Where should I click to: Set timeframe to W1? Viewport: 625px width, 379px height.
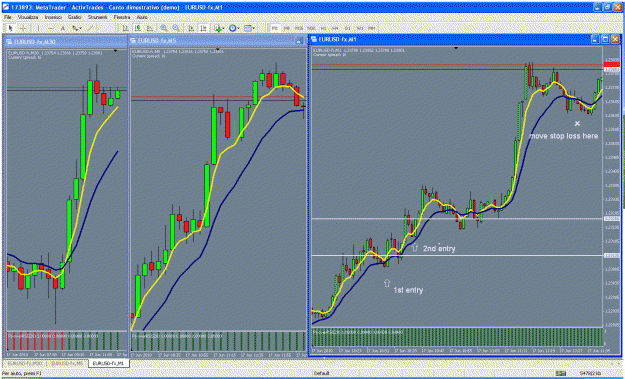coord(360,28)
